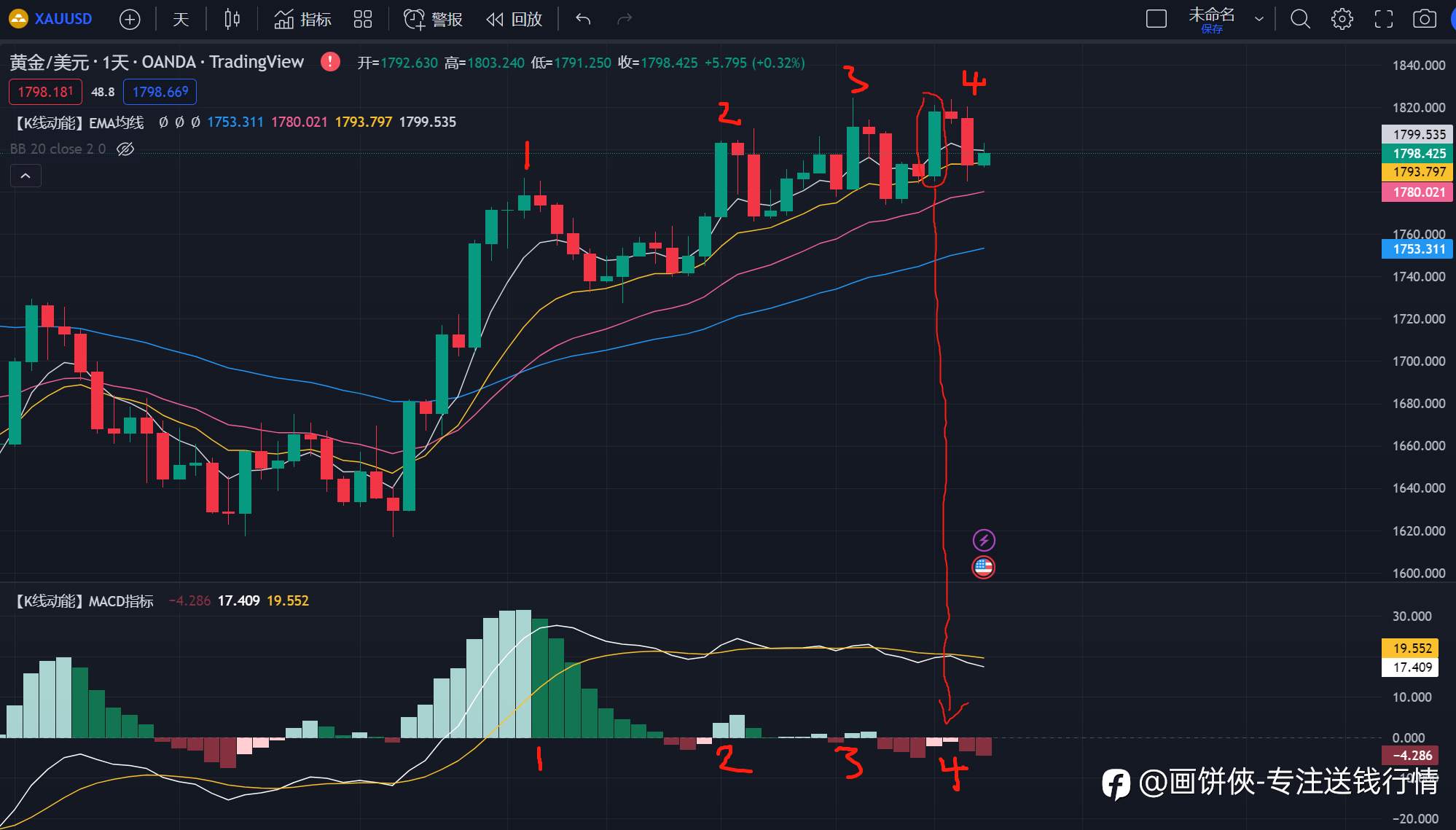Add a symbol with the plus icon
The height and width of the screenshot is (830, 1456).
(130, 20)
